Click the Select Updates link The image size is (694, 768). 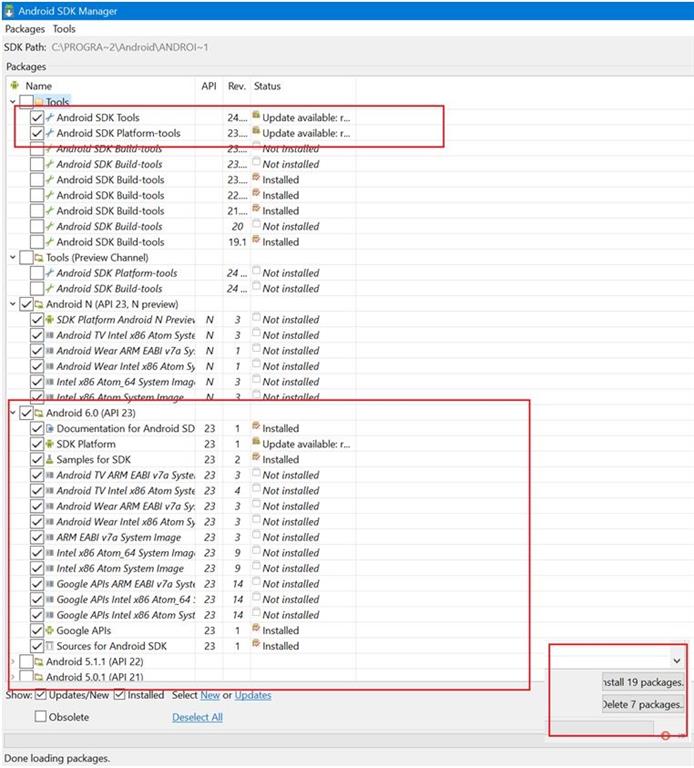pos(253,695)
